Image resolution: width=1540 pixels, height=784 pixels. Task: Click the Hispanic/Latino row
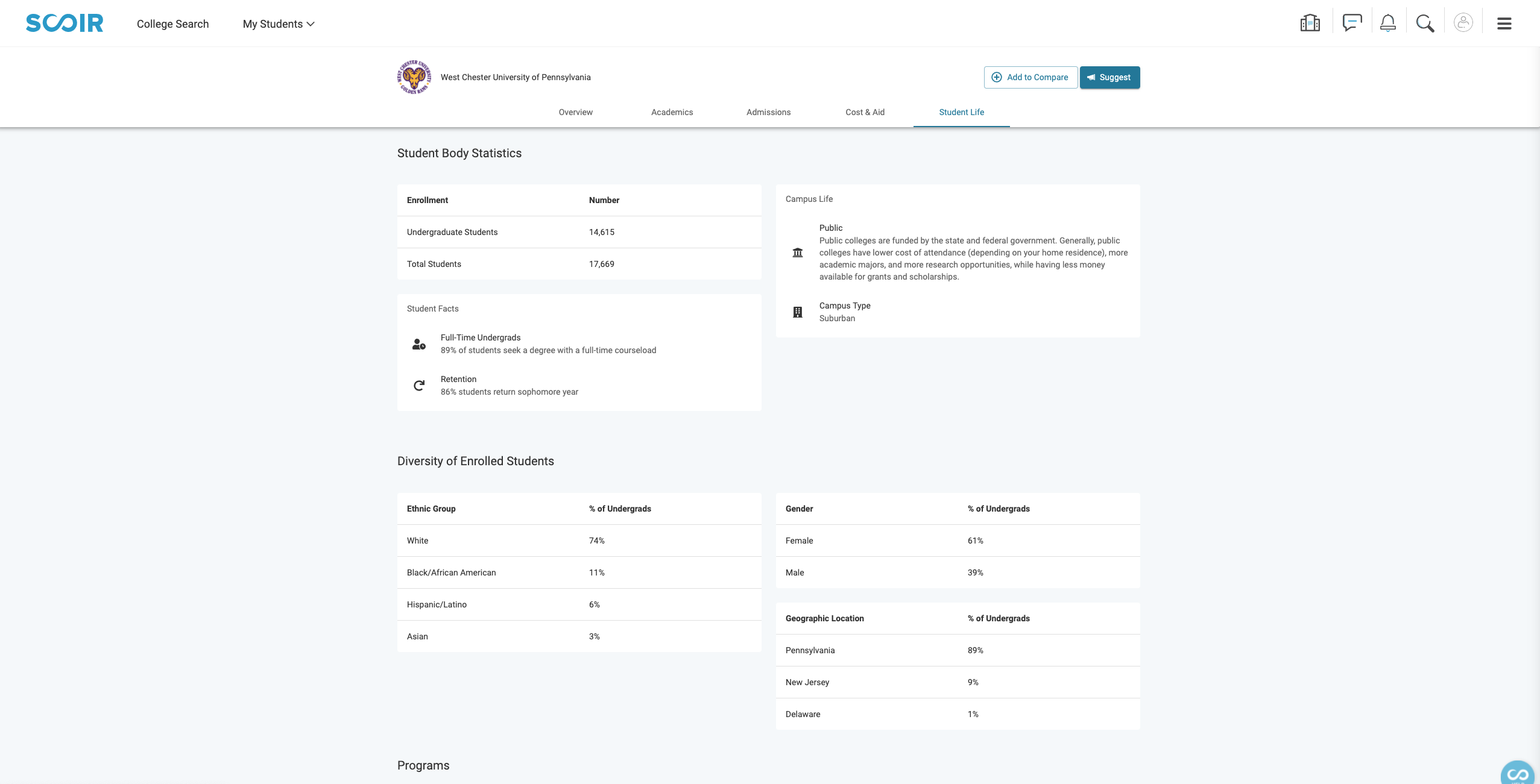(x=579, y=604)
